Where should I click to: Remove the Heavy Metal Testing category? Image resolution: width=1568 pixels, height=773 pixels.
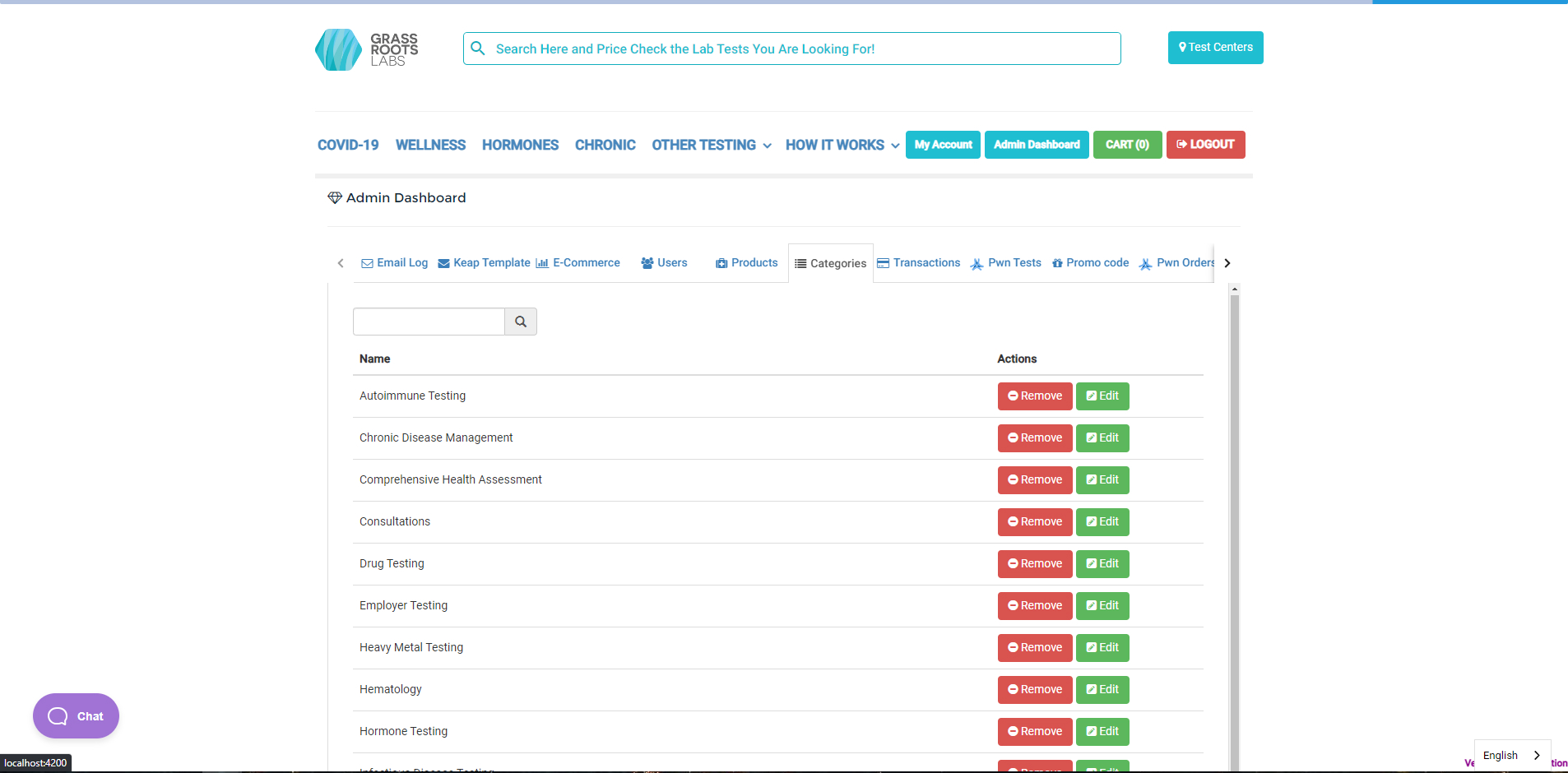(1035, 648)
